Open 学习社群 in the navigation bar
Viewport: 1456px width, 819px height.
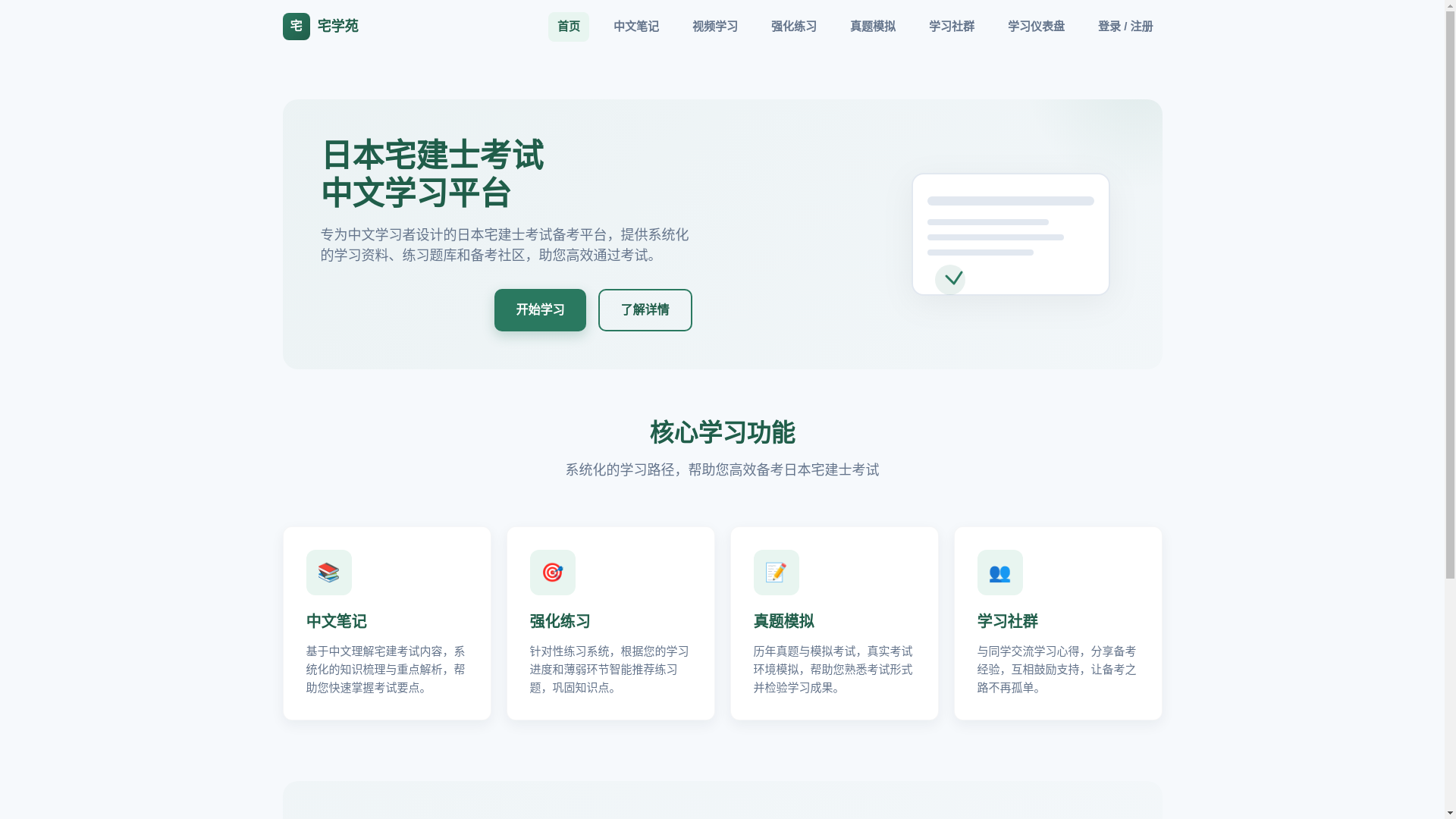(x=951, y=27)
